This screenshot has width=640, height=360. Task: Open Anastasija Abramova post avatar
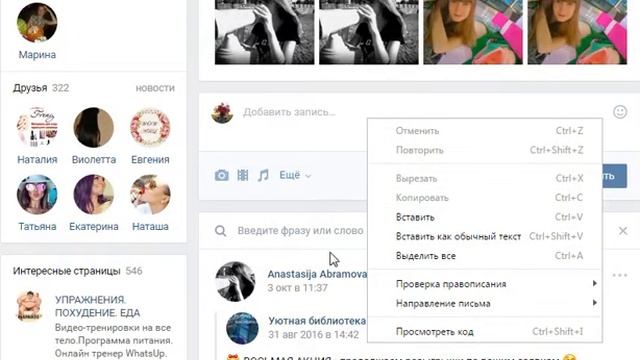[235, 282]
